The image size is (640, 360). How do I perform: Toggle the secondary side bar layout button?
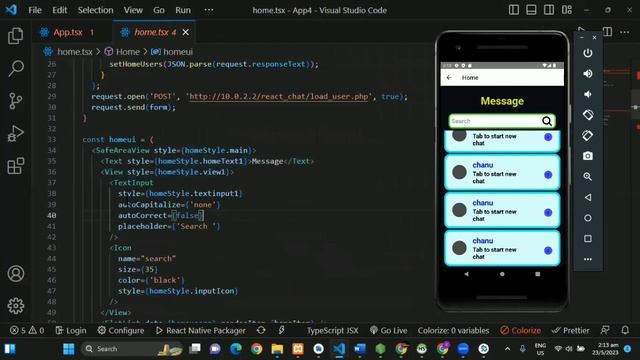549,10
